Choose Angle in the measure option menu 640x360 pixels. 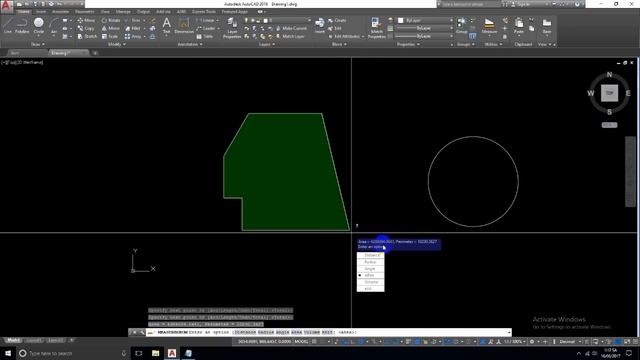(371, 269)
